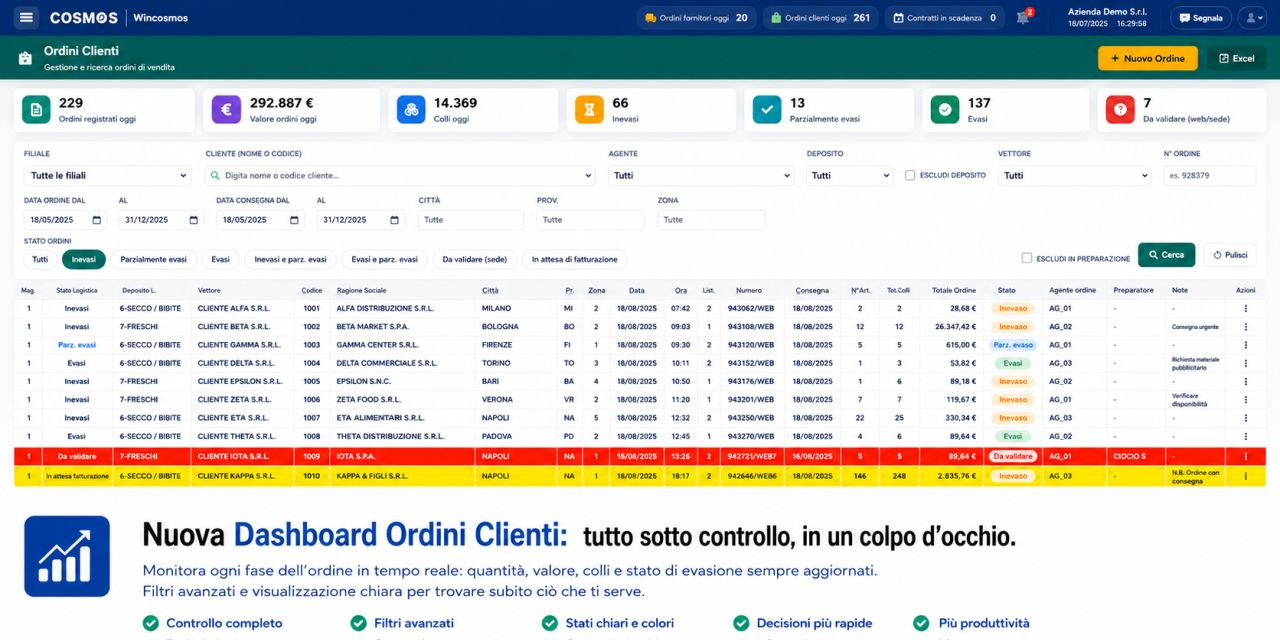Image resolution: width=1280 pixels, height=640 pixels.
Task: Click the Zona filter field
Action: 711,220
